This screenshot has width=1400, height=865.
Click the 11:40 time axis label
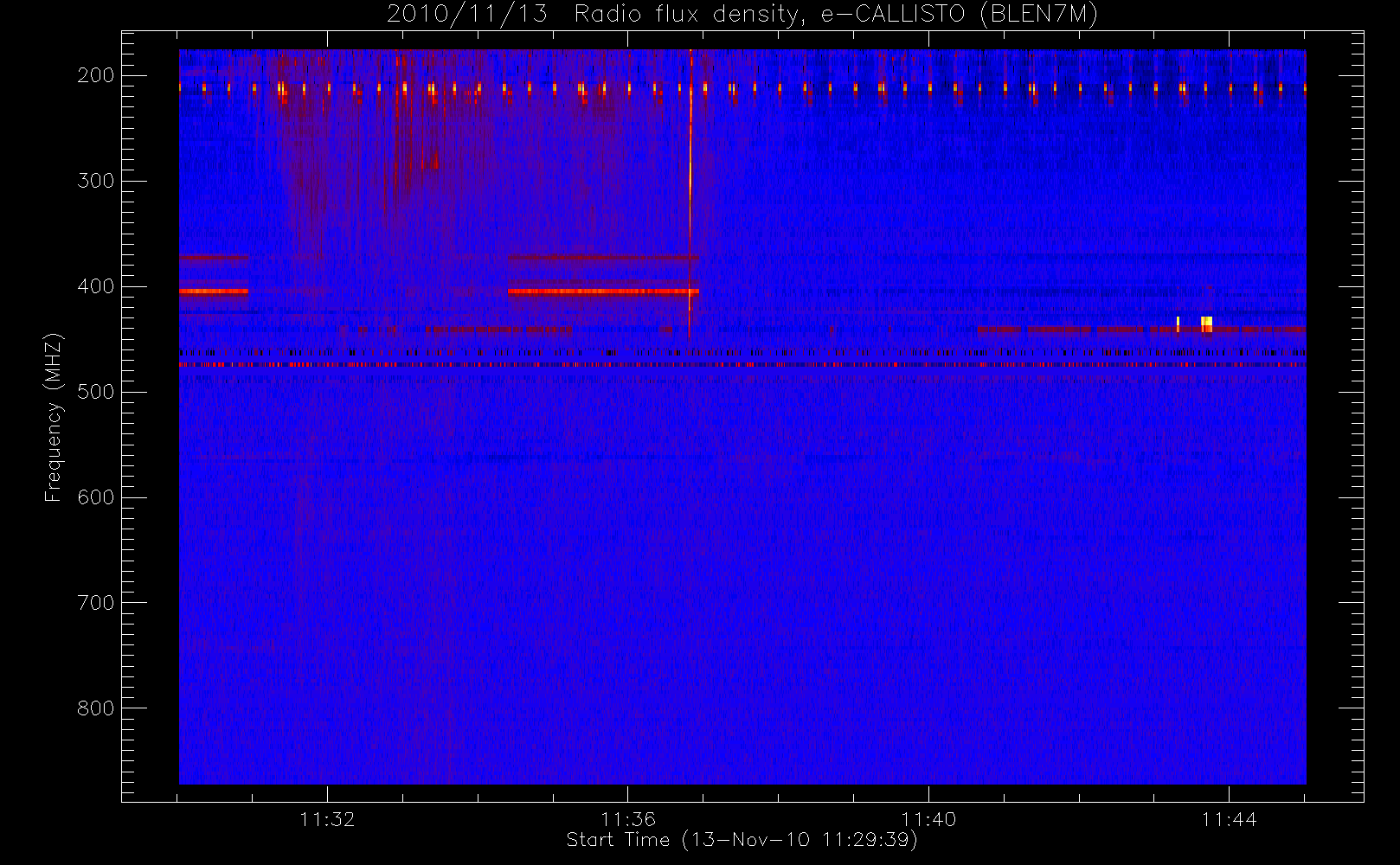coord(928,819)
